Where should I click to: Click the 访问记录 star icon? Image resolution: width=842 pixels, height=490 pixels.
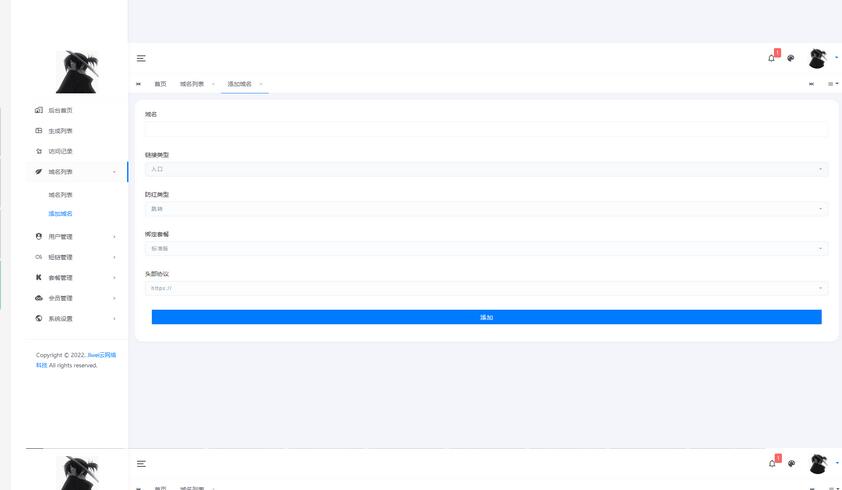[39, 151]
